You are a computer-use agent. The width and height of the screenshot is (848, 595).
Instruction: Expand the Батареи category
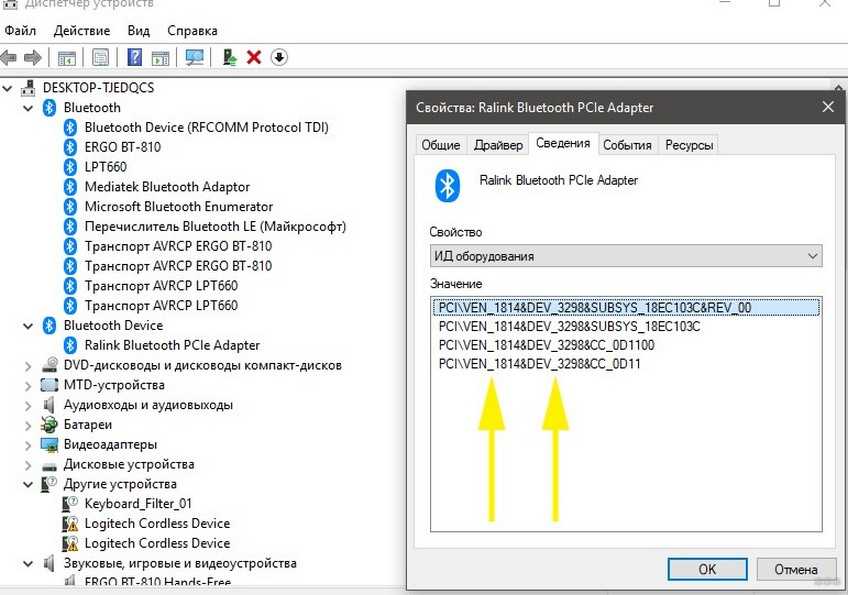tap(28, 426)
